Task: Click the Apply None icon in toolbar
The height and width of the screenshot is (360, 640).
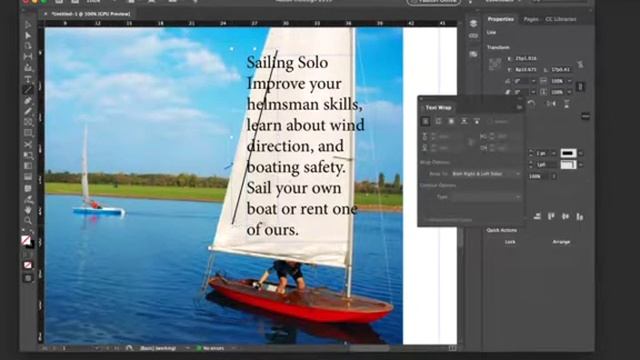Action: point(28,265)
